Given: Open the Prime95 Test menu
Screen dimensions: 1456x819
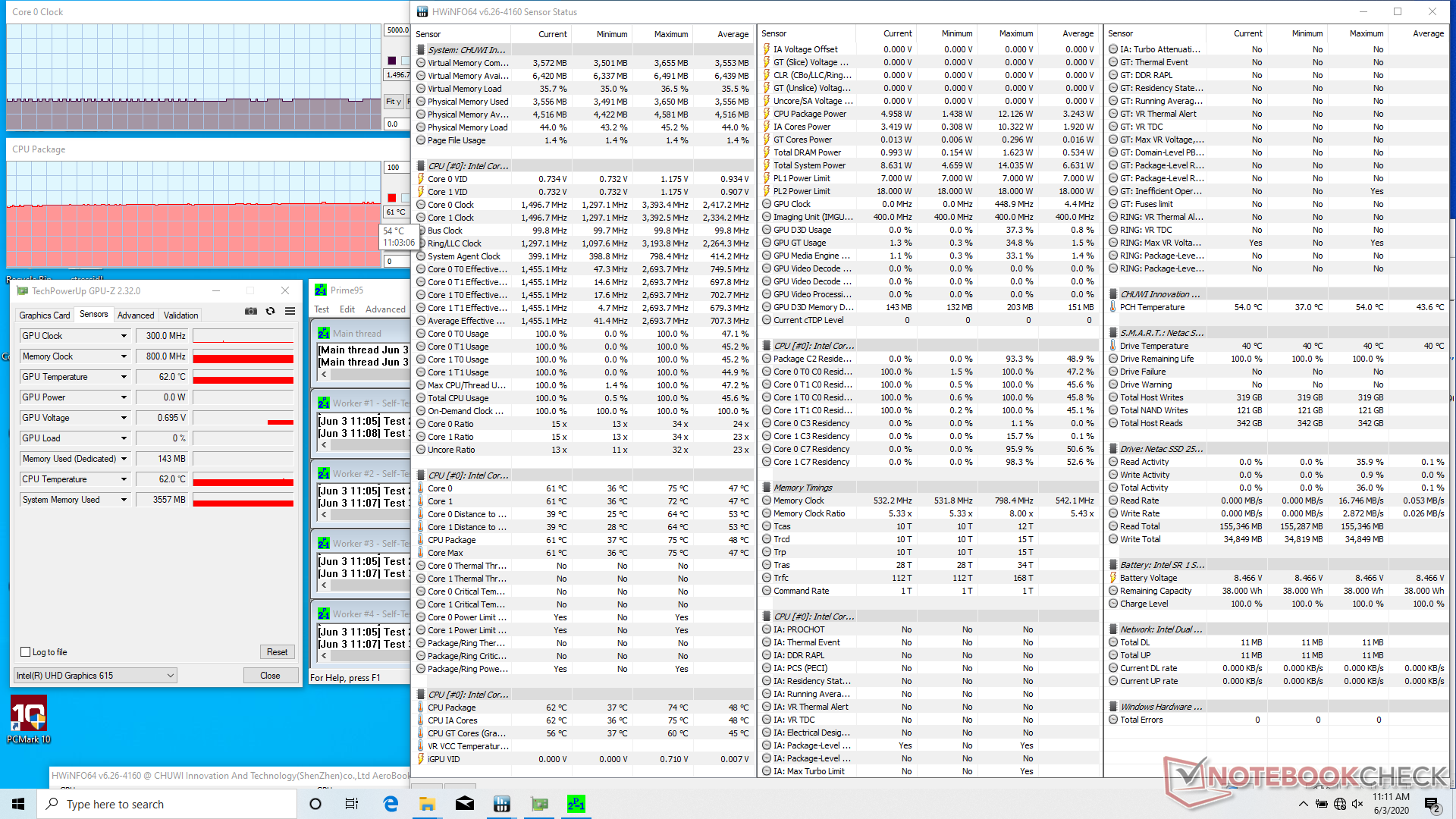Looking at the screenshot, I should click(322, 309).
